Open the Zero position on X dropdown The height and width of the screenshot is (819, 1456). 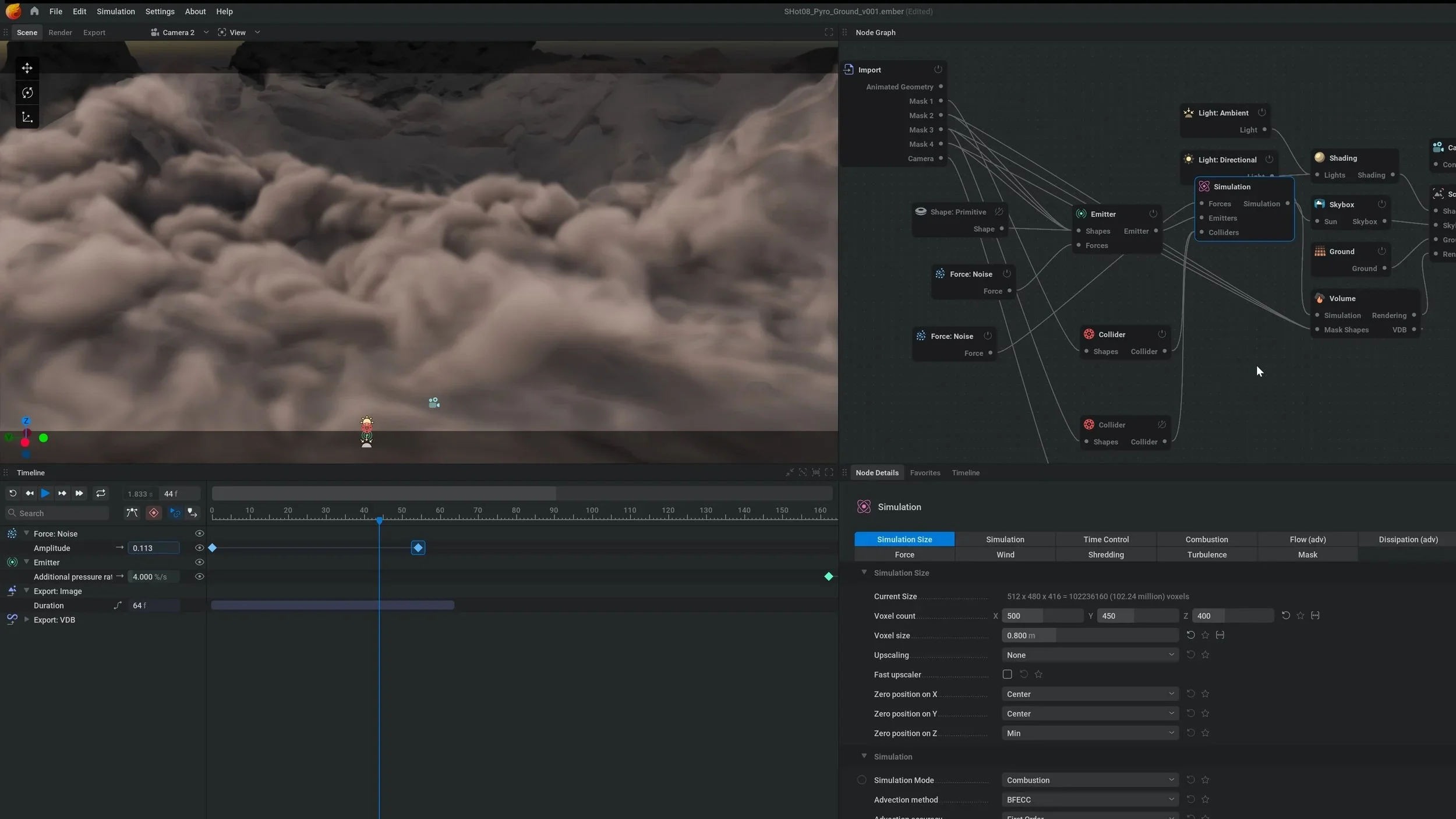click(1090, 694)
